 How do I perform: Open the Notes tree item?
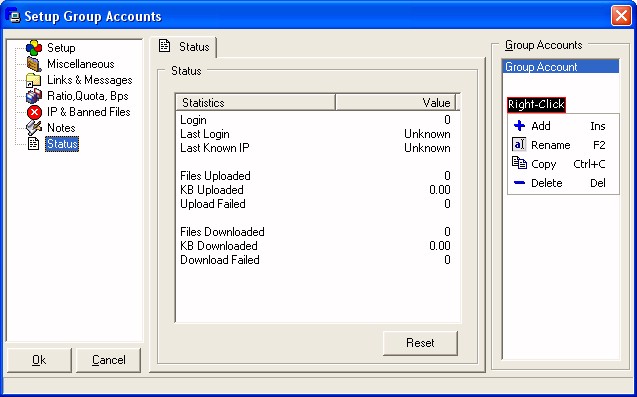pos(61,128)
